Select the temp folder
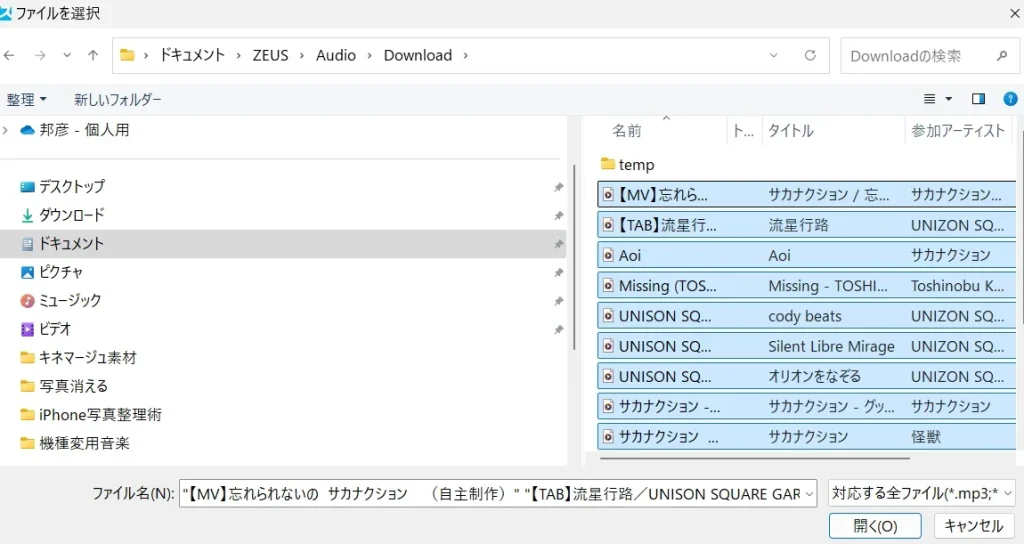The width and height of the screenshot is (1024, 544). (x=628, y=165)
